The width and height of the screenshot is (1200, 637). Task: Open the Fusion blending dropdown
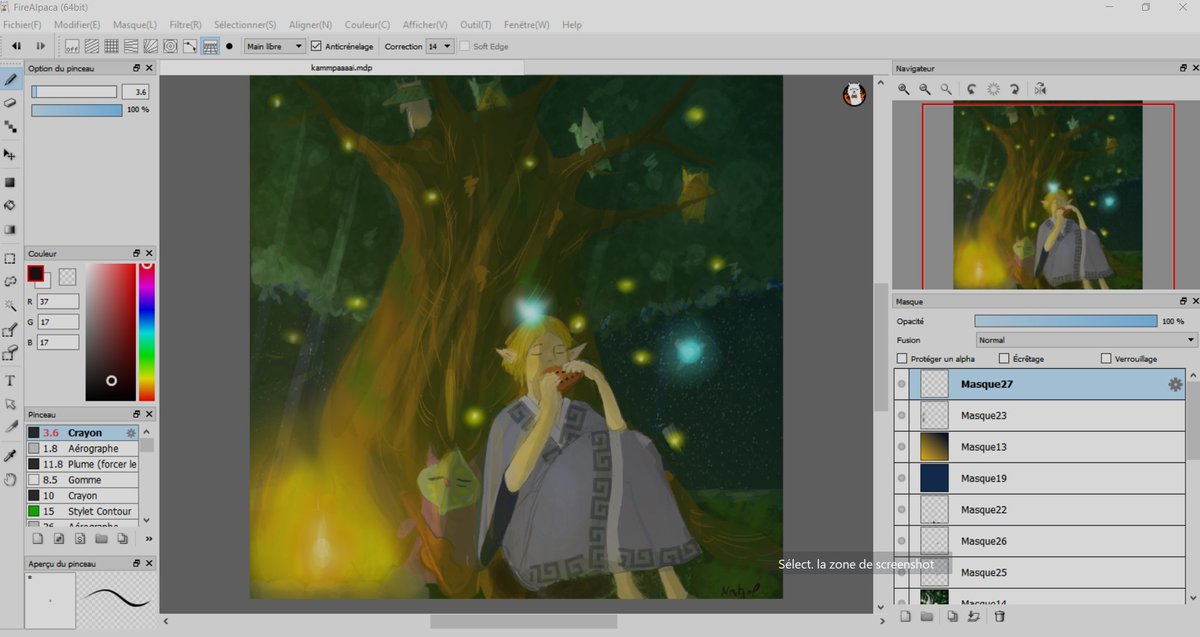tap(1086, 340)
